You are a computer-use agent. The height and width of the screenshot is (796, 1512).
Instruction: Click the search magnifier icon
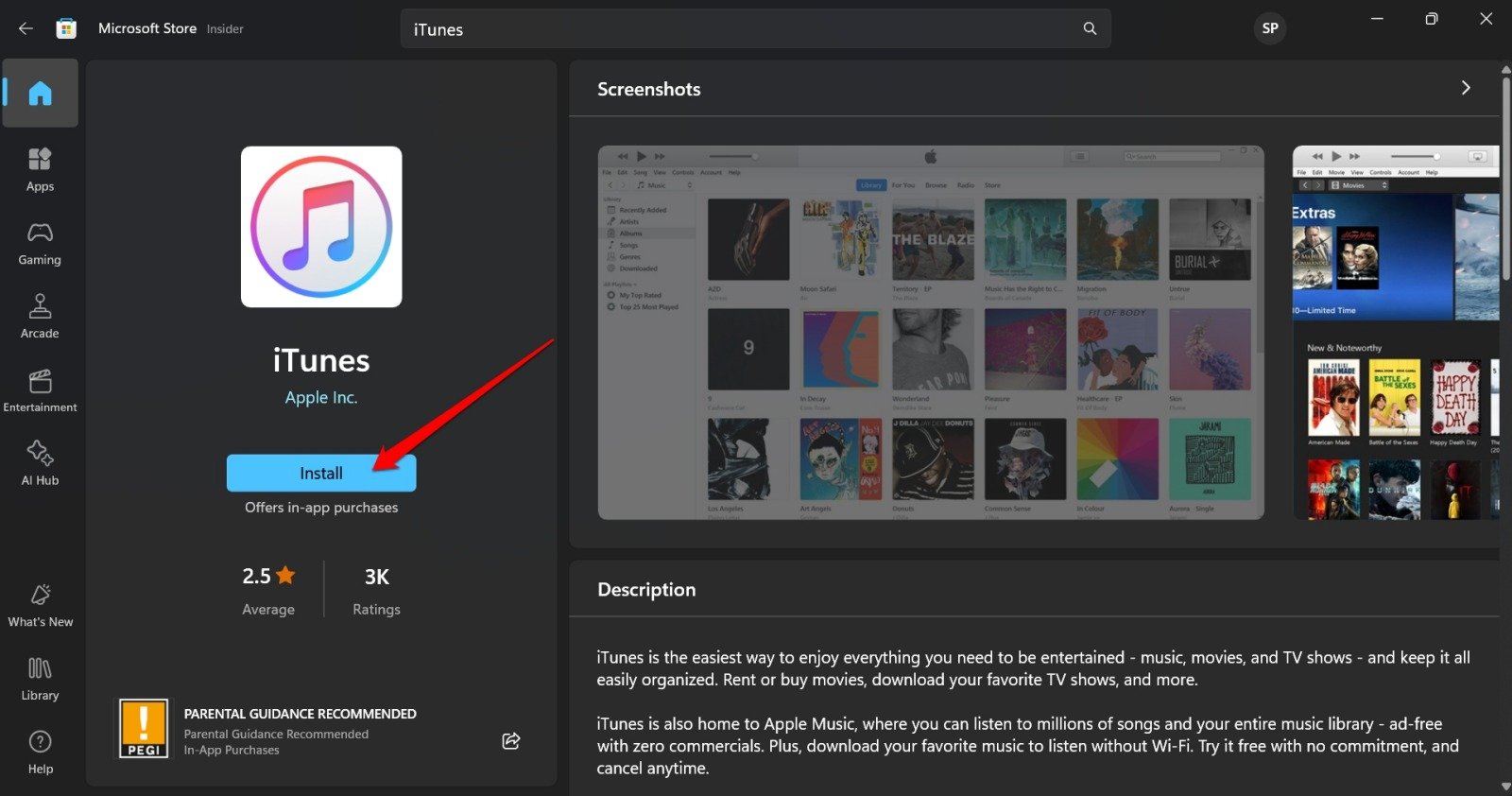1090,28
